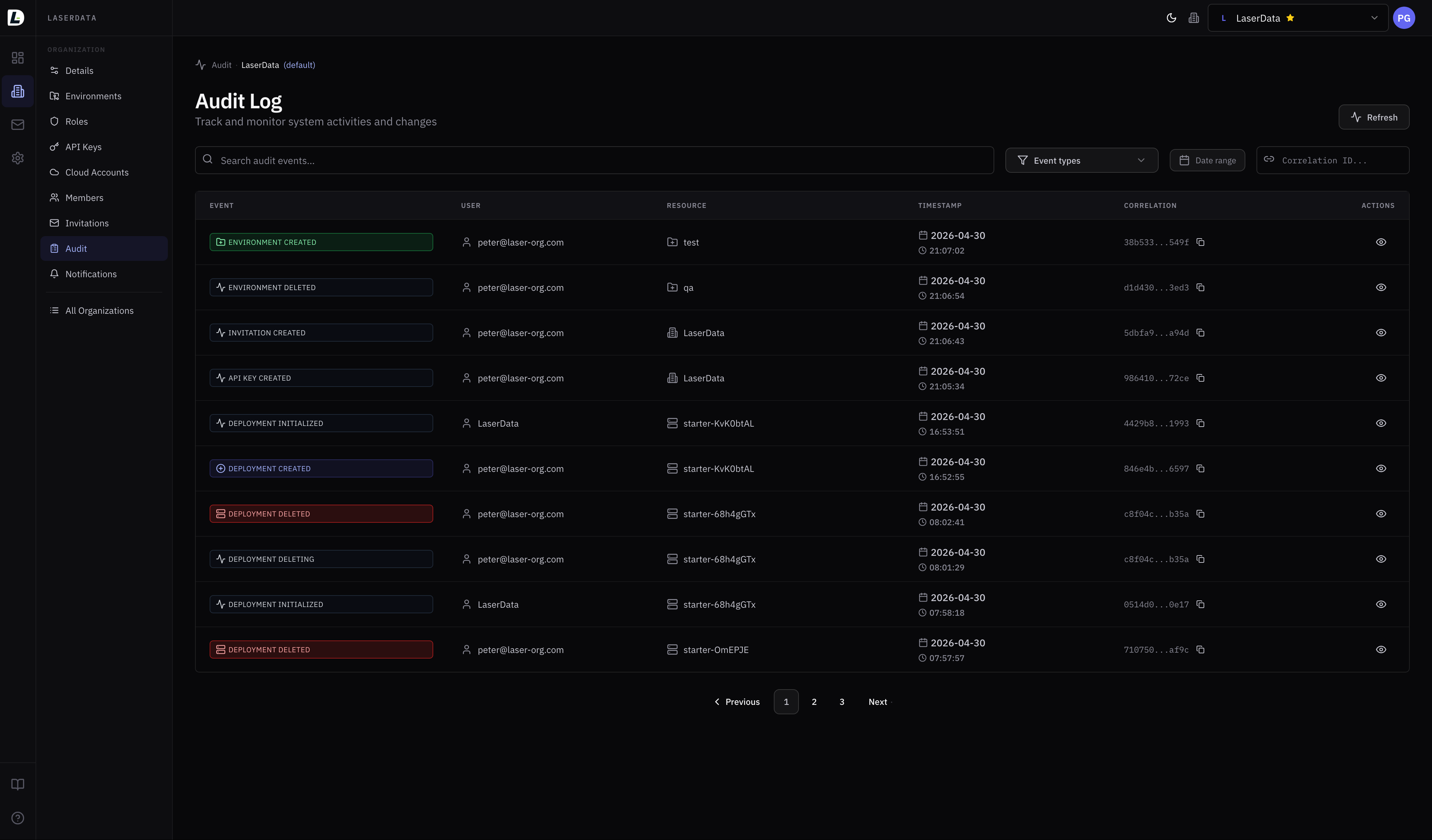Open the dashboard grid icon in left rail
The image size is (1432, 840).
click(18, 57)
